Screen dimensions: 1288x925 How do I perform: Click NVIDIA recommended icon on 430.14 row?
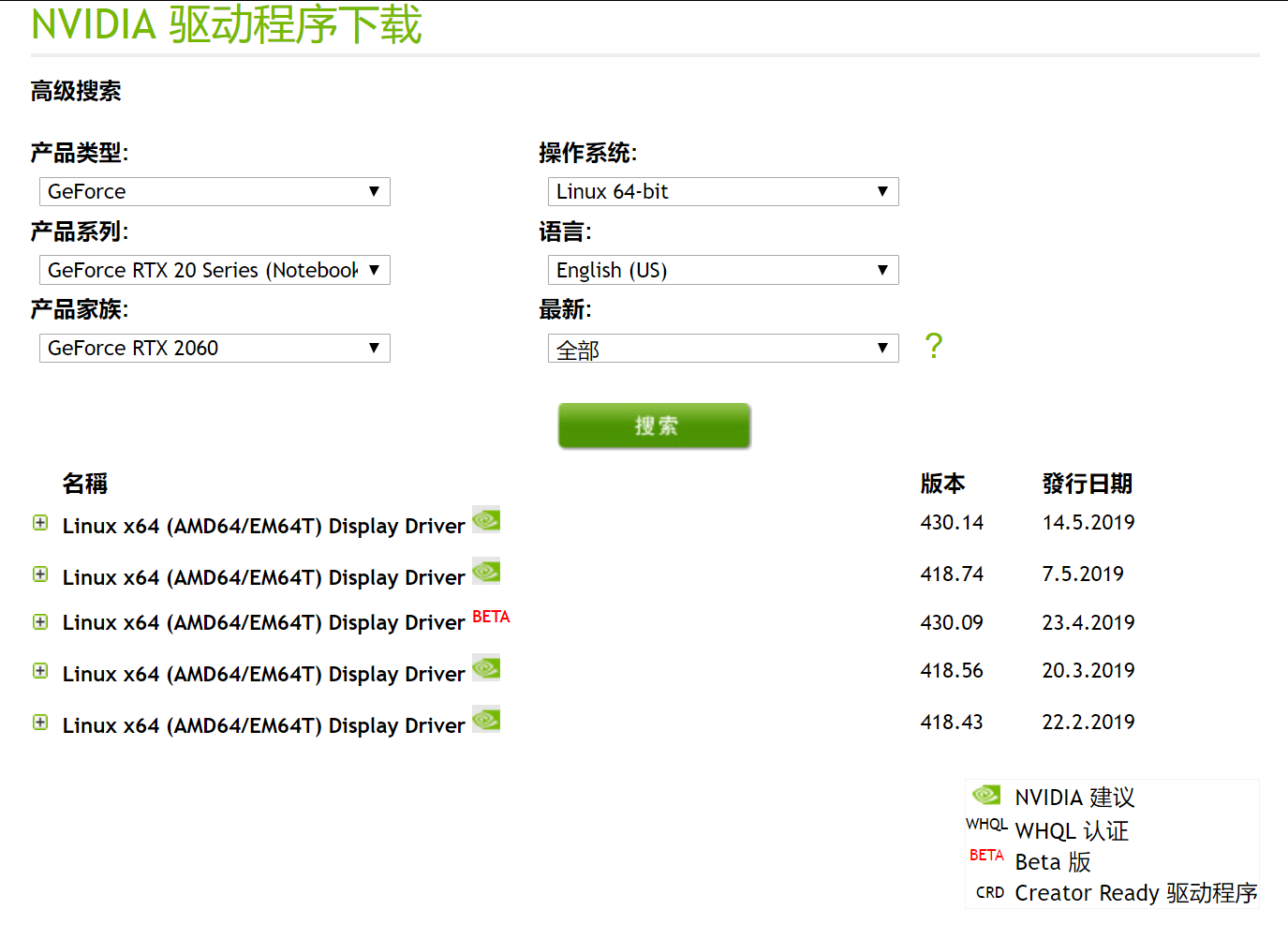[486, 519]
